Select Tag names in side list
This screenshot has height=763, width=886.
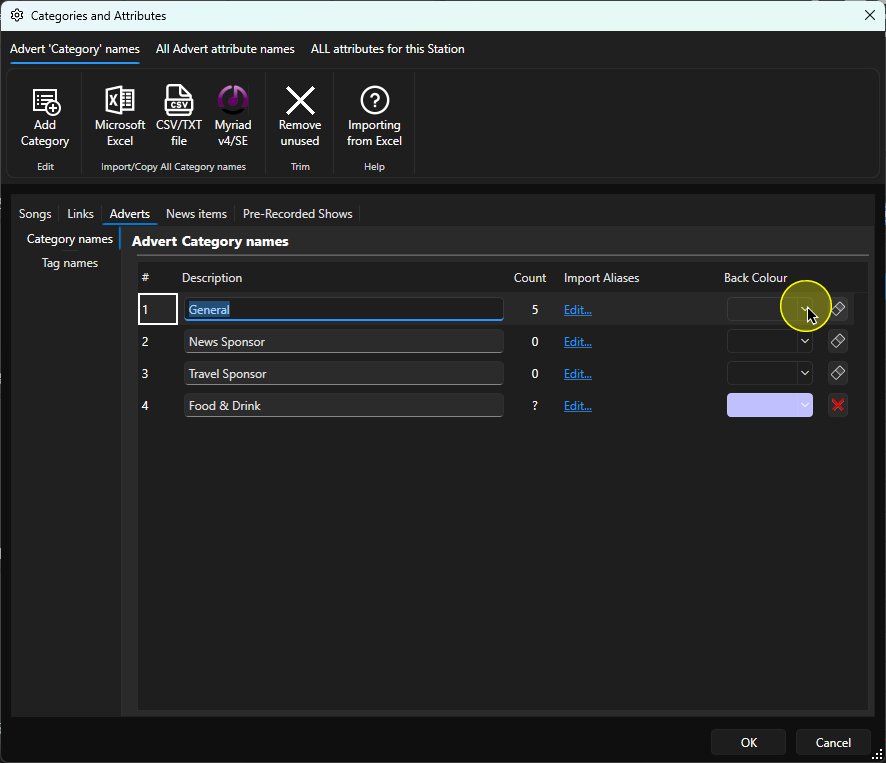click(70, 263)
